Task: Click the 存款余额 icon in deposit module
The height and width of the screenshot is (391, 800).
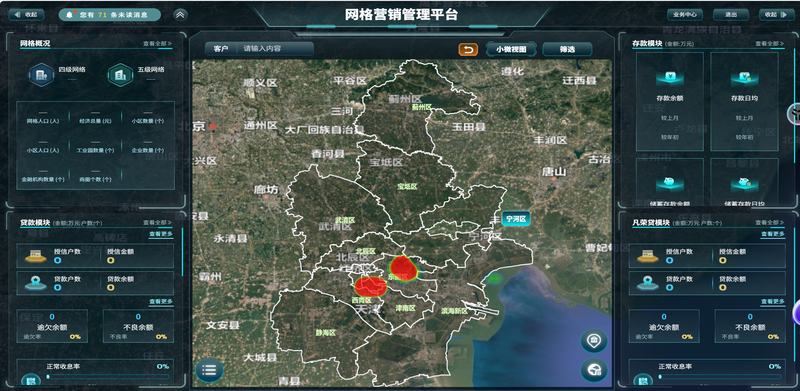Action: [x=669, y=78]
